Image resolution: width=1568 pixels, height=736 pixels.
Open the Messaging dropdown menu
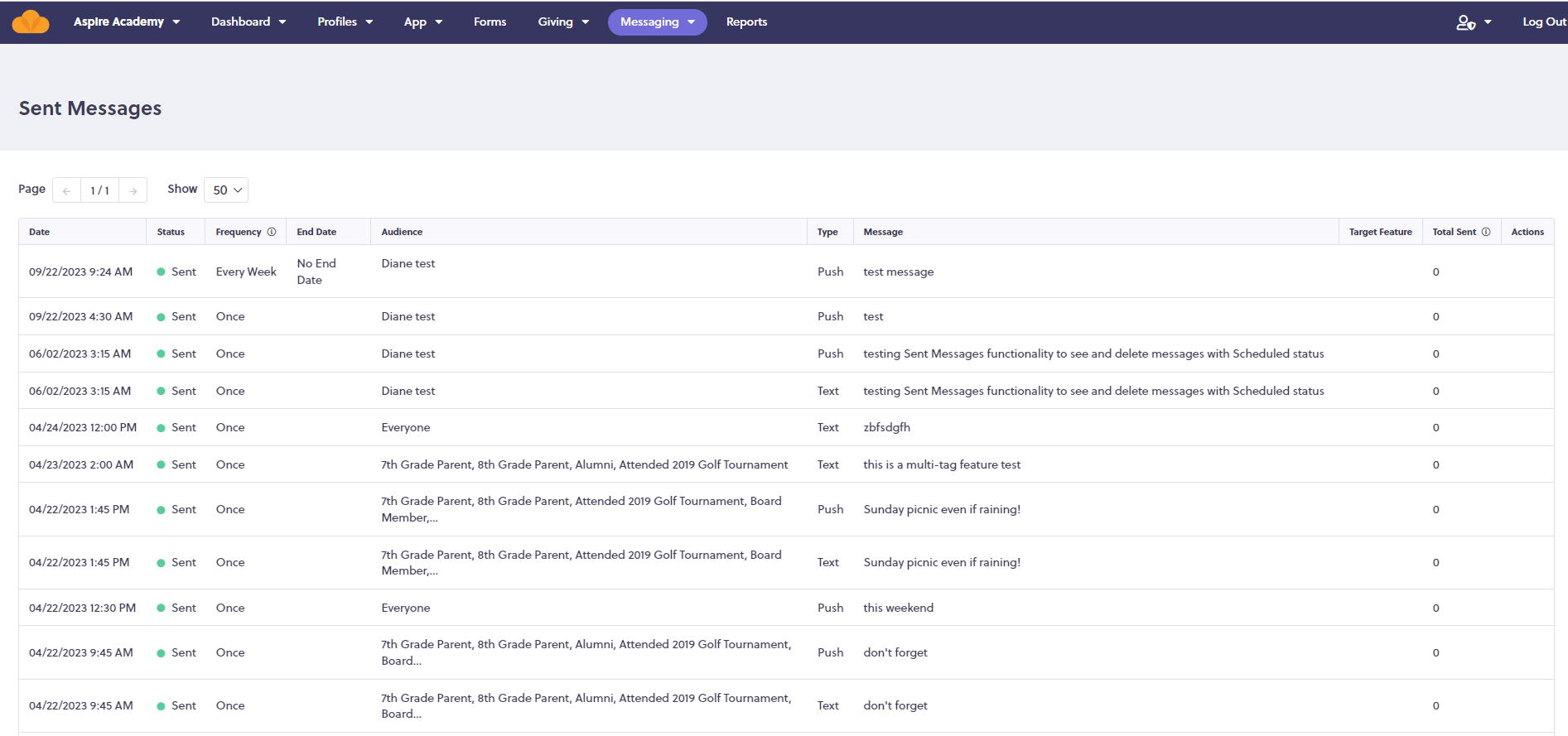(x=658, y=22)
